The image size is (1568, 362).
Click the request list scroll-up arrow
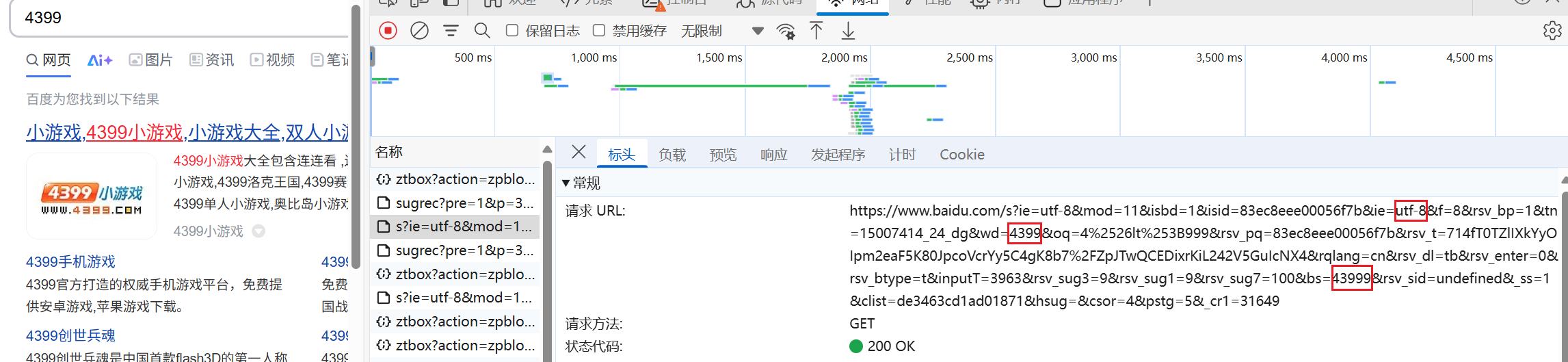pos(547,149)
